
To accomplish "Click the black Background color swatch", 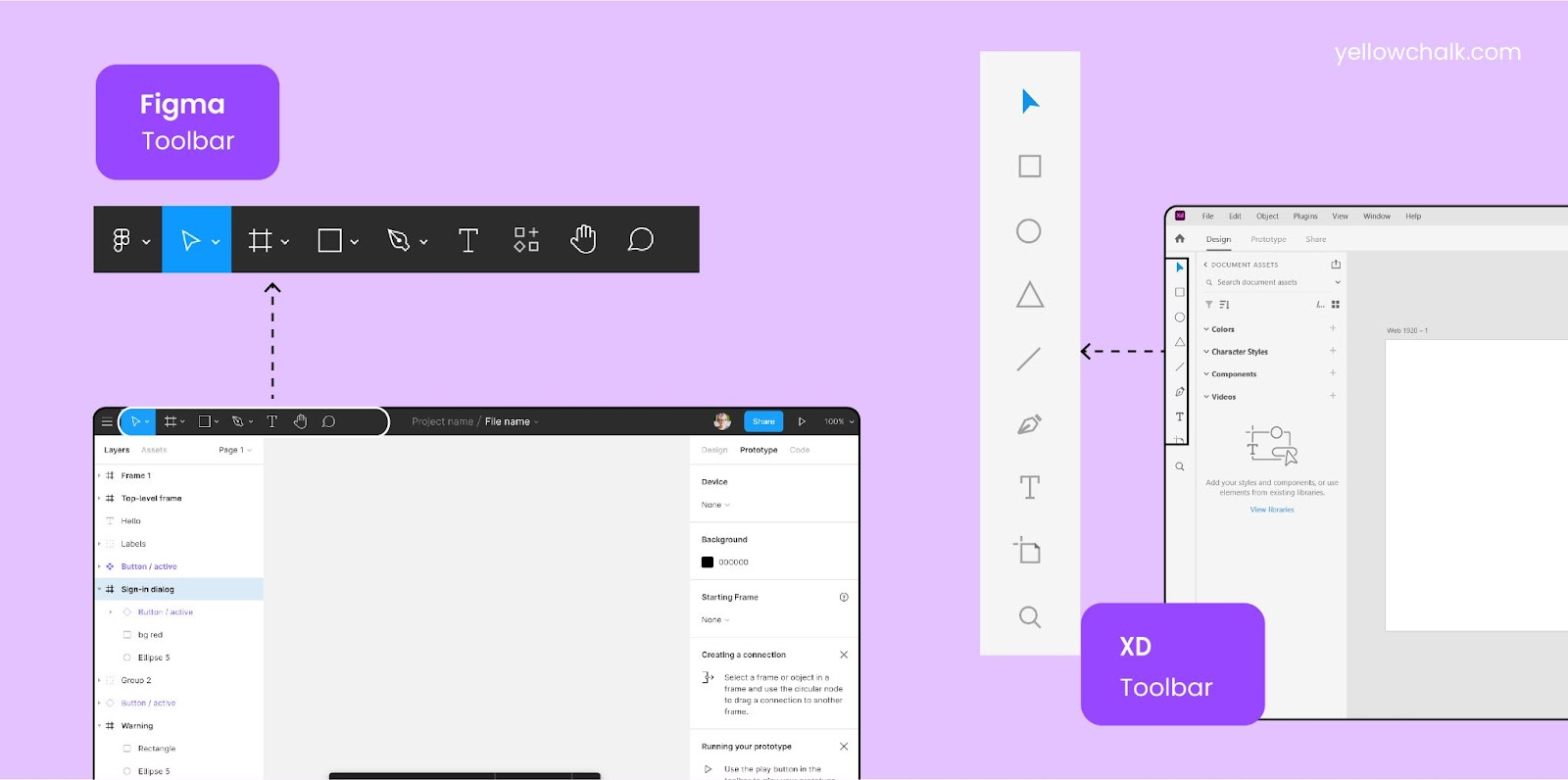I will tap(708, 562).
